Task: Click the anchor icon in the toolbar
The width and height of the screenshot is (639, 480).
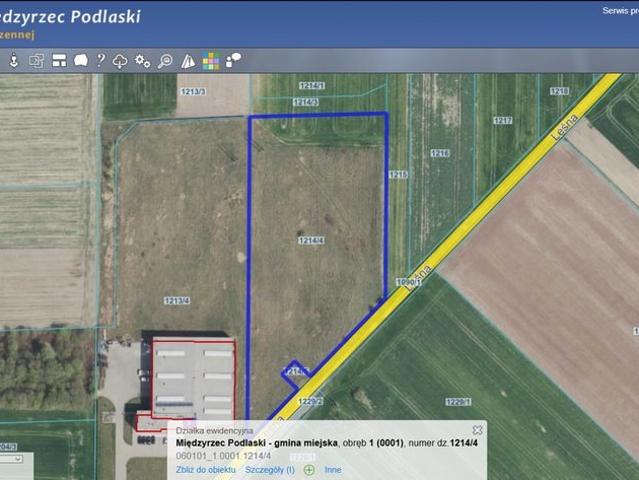Action: click(14, 61)
